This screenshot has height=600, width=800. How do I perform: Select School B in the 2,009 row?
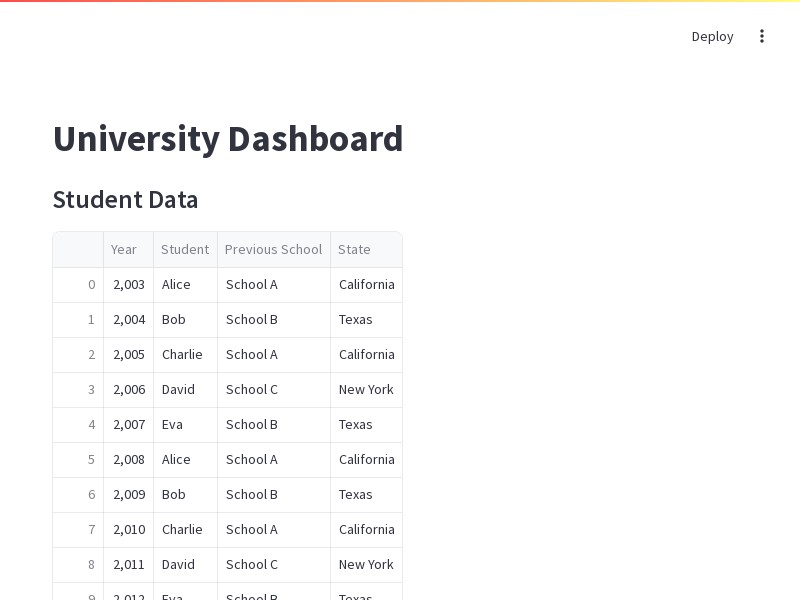click(x=274, y=495)
